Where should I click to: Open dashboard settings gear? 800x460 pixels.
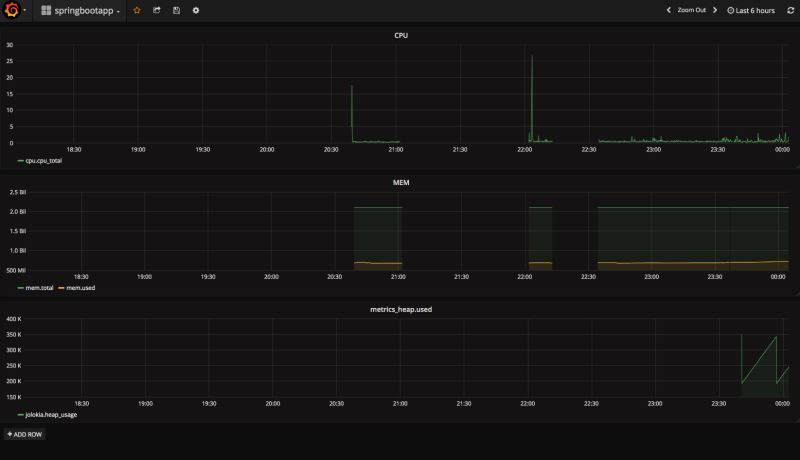[x=196, y=10]
